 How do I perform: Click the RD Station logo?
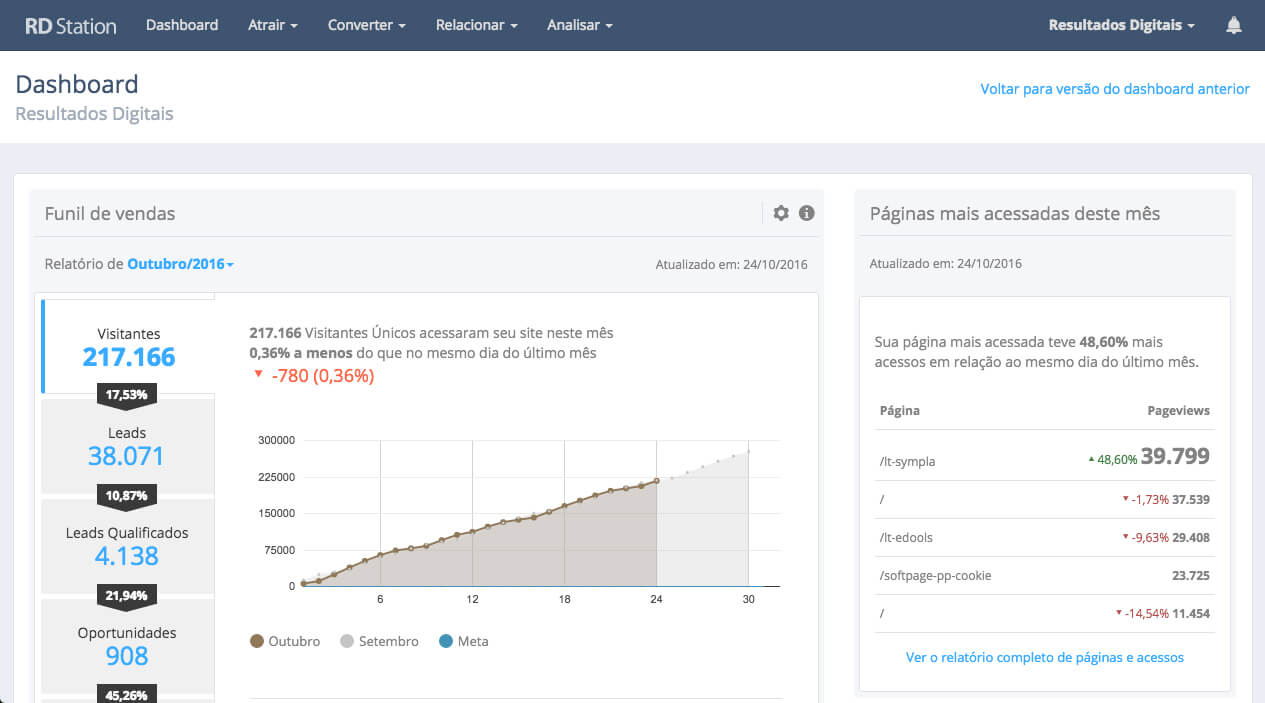tap(70, 25)
